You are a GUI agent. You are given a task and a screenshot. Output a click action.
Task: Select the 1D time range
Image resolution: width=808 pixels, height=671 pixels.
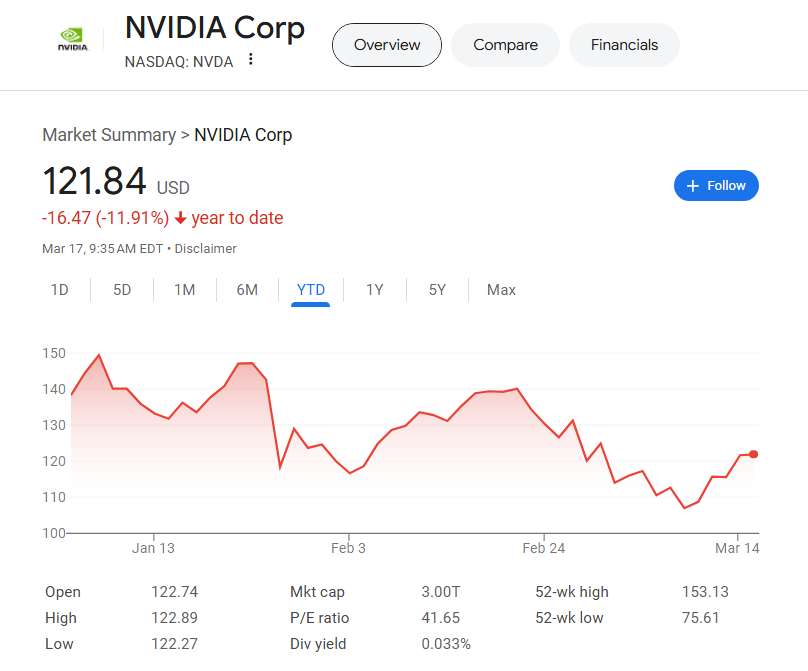[60, 290]
